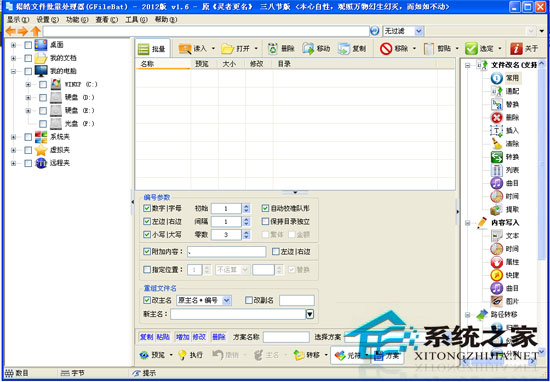Click the 复制 link in scheme bar
Image resolution: width=550 pixels, height=382 pixels.
147,337
